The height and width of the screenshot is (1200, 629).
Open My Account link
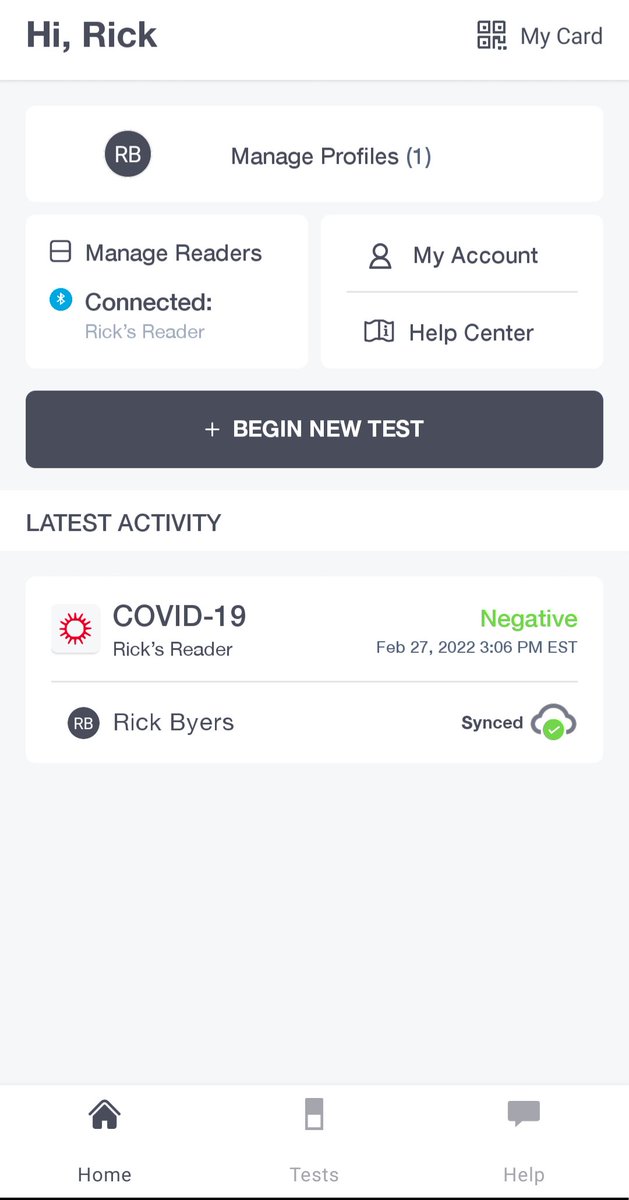475,255
